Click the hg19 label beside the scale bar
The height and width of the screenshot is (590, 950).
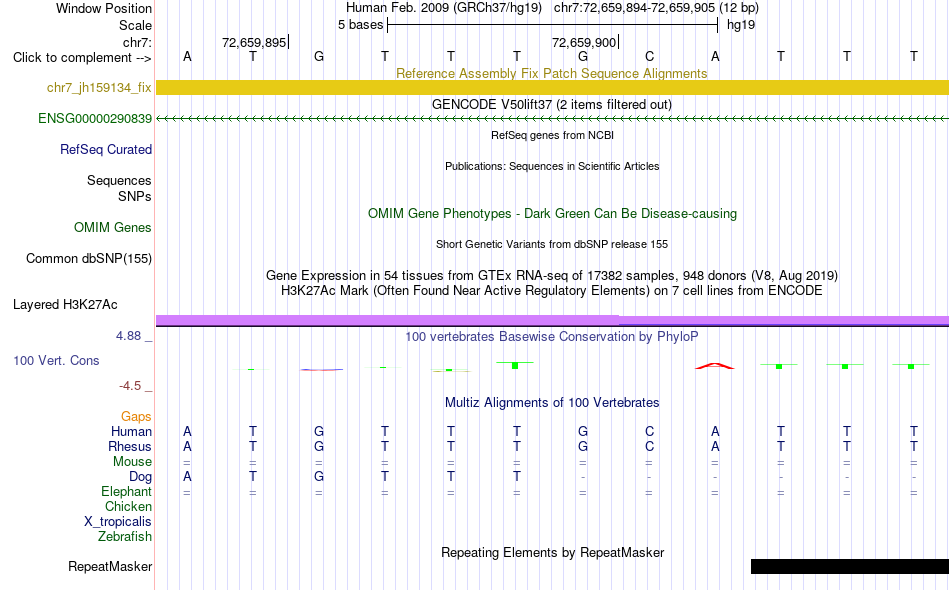(x=741, y=25)
